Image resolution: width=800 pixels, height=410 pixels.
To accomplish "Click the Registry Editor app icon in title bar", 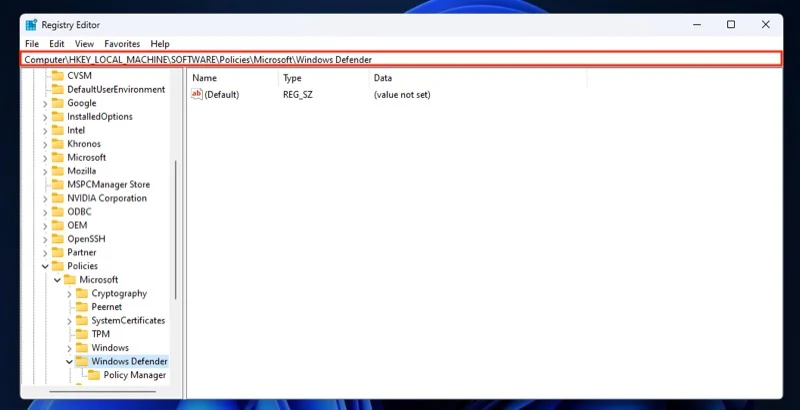I will [31, 25].
